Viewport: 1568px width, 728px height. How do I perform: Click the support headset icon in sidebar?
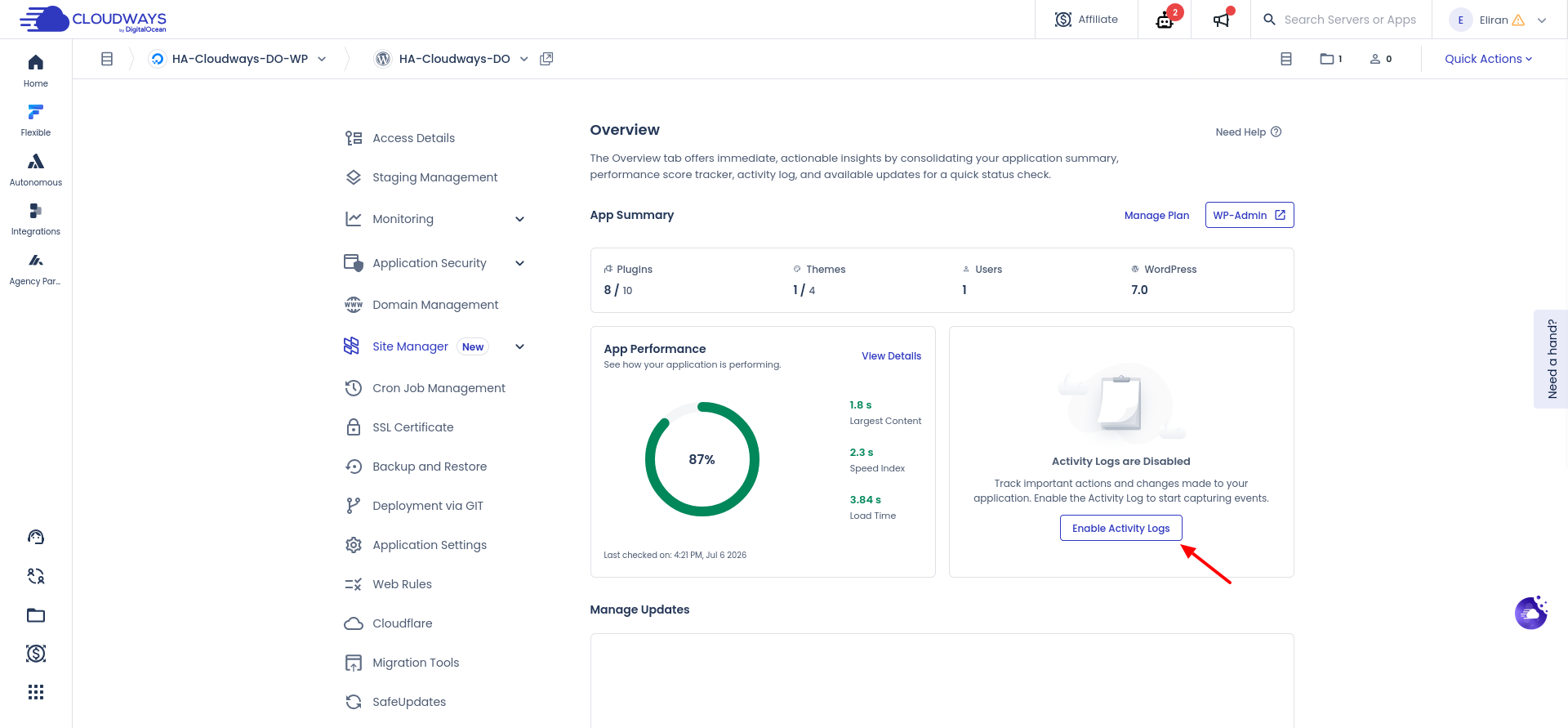click(x=36, y=537)
